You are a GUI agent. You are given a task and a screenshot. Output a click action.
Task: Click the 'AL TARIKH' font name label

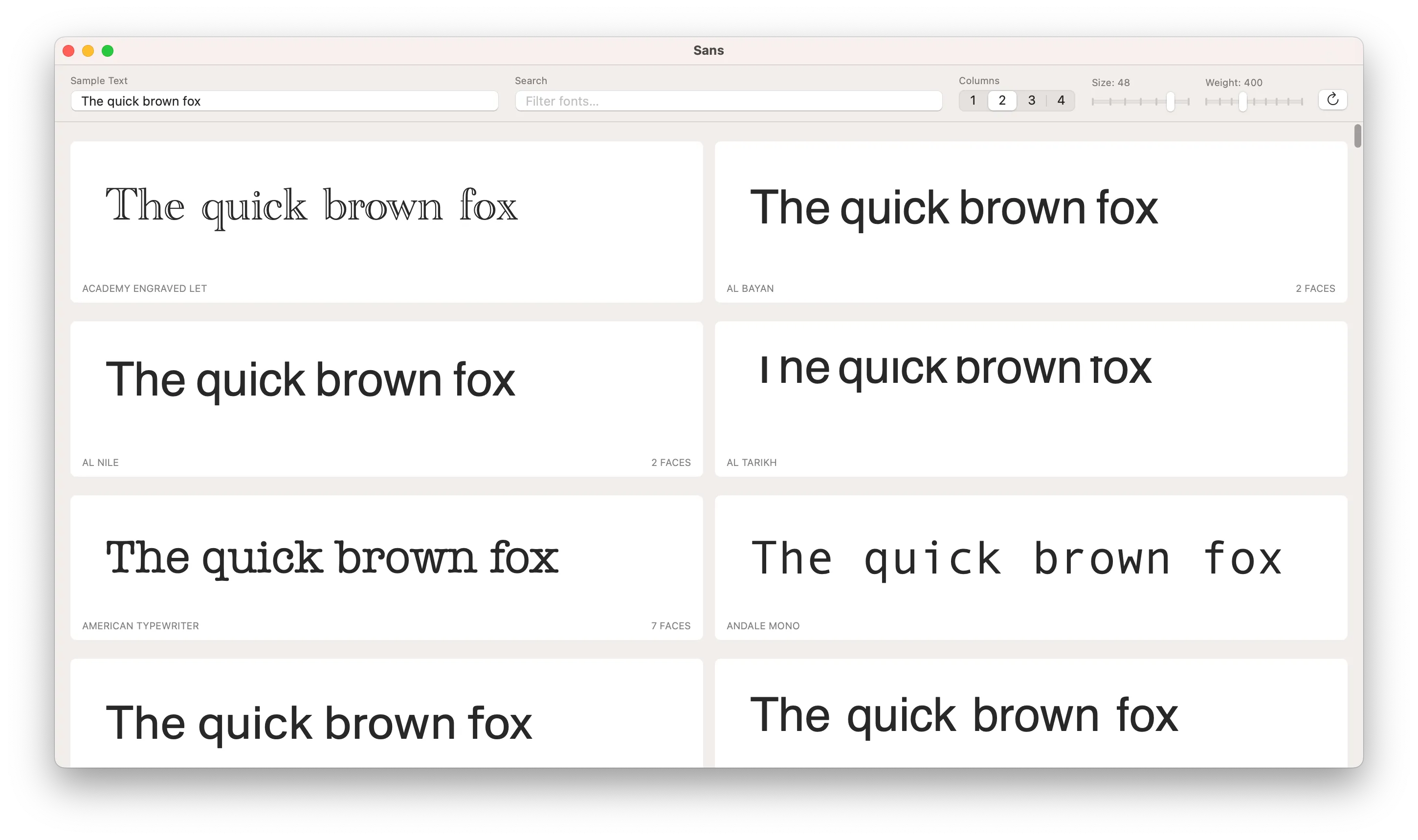click(x=751, y=463)
